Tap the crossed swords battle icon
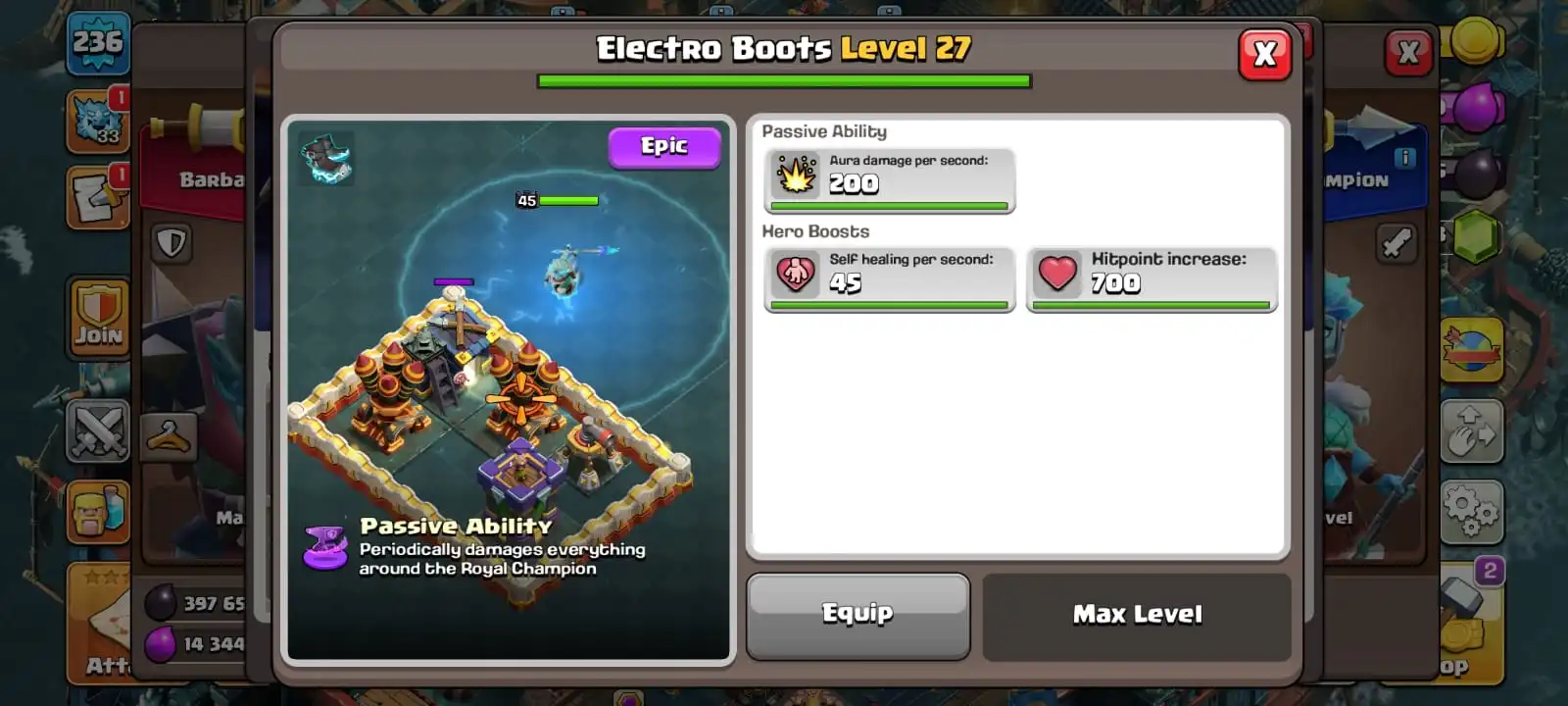Viewport: 1568px width, 706px height. coord(98,430)
